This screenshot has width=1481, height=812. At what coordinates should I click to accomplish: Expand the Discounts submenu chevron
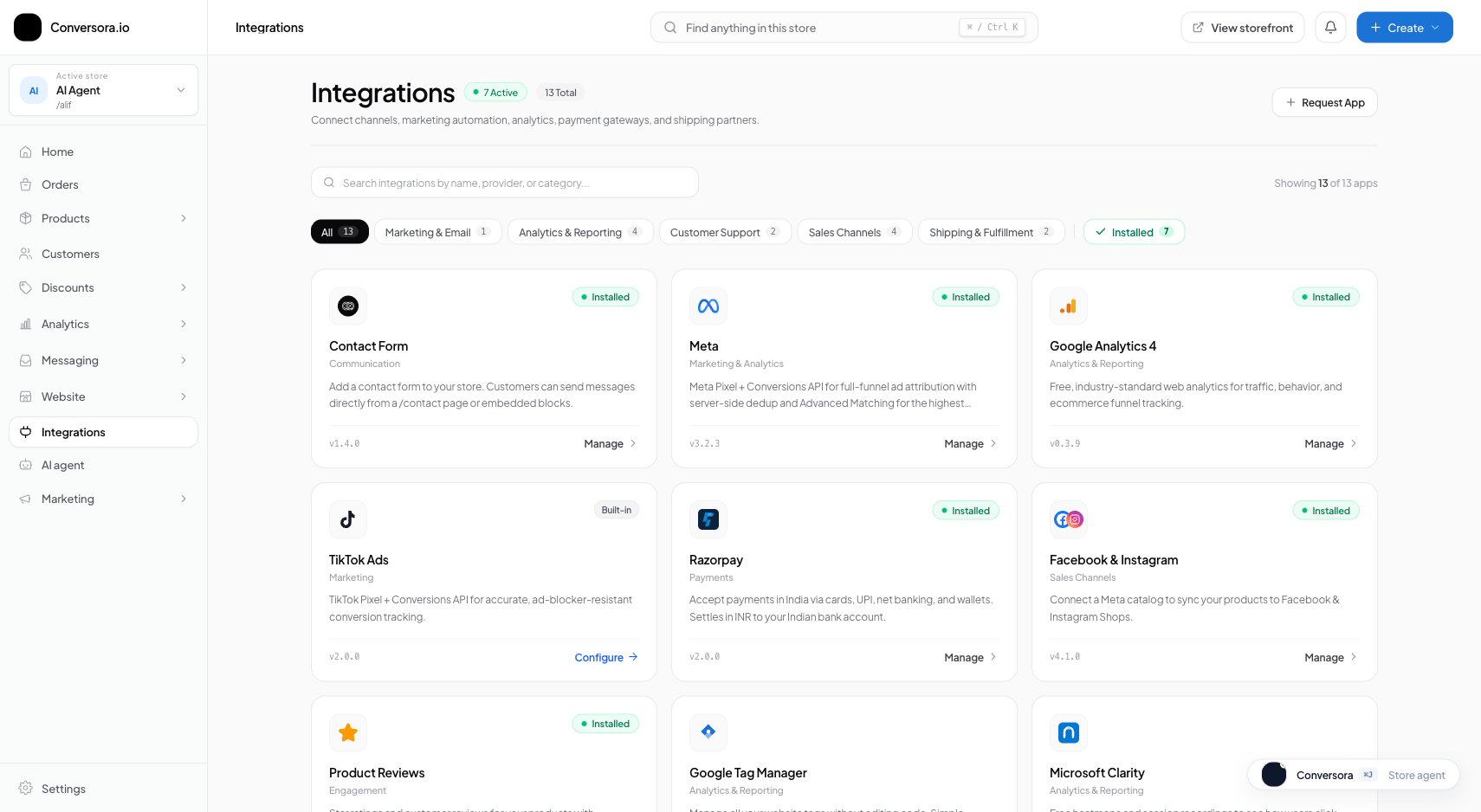click(184, 287)
